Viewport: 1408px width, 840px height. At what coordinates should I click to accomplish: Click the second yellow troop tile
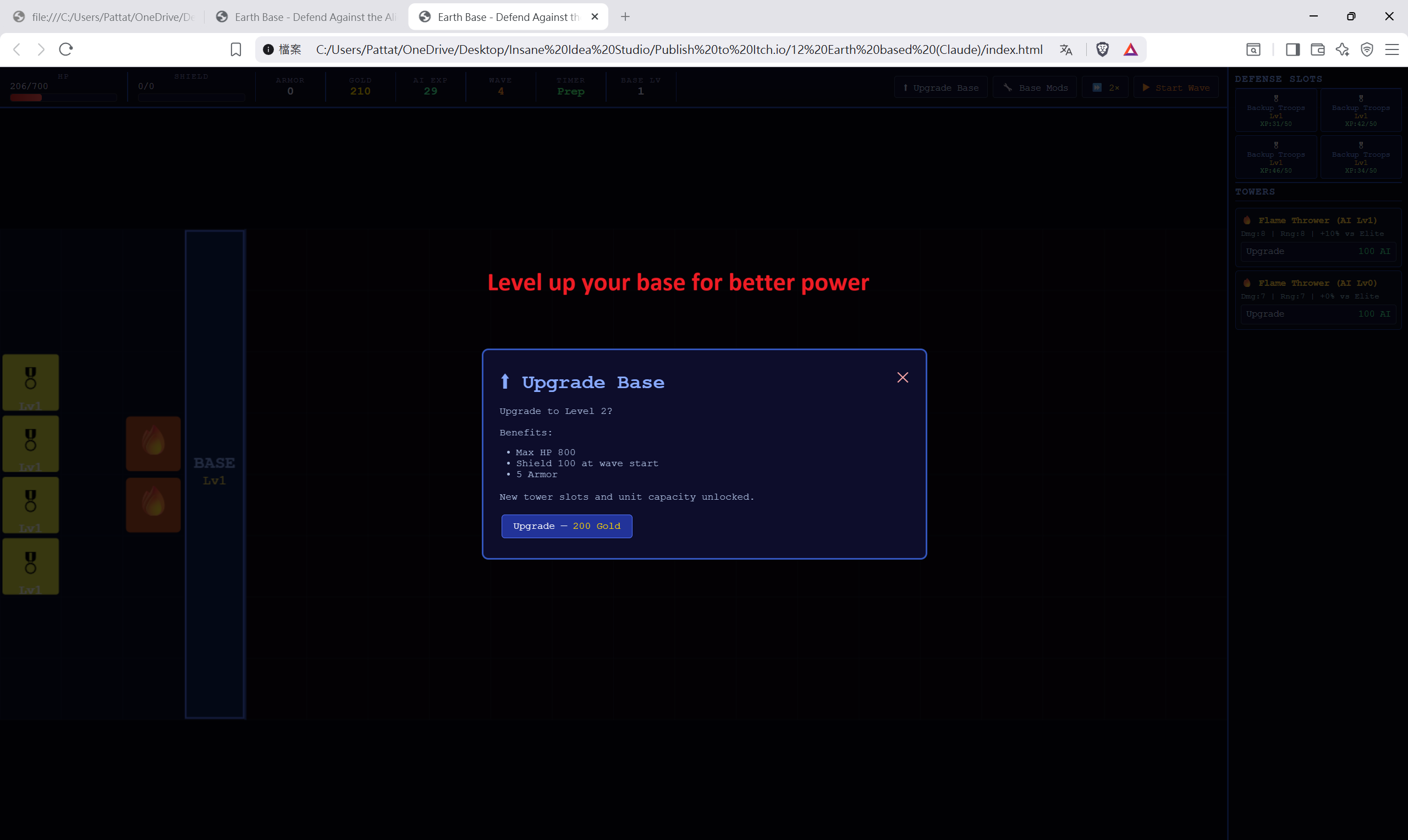tap(31, 444)
